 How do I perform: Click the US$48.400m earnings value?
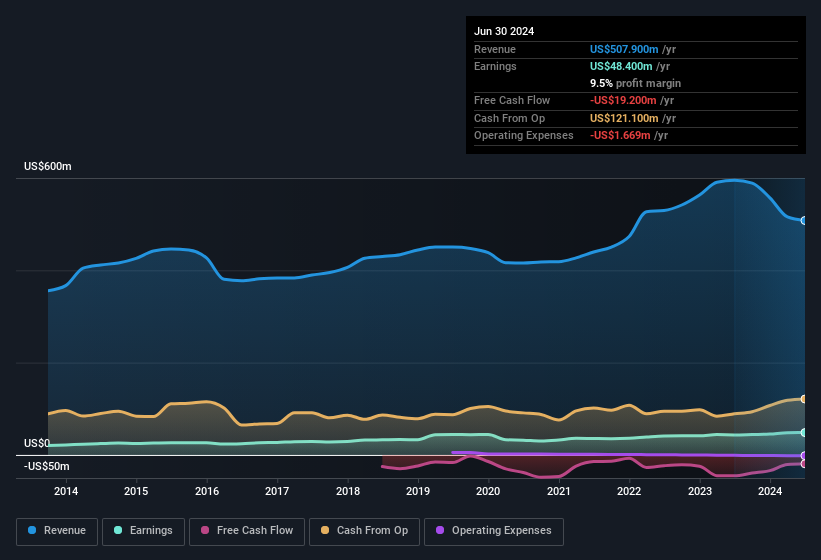point(621,66)
